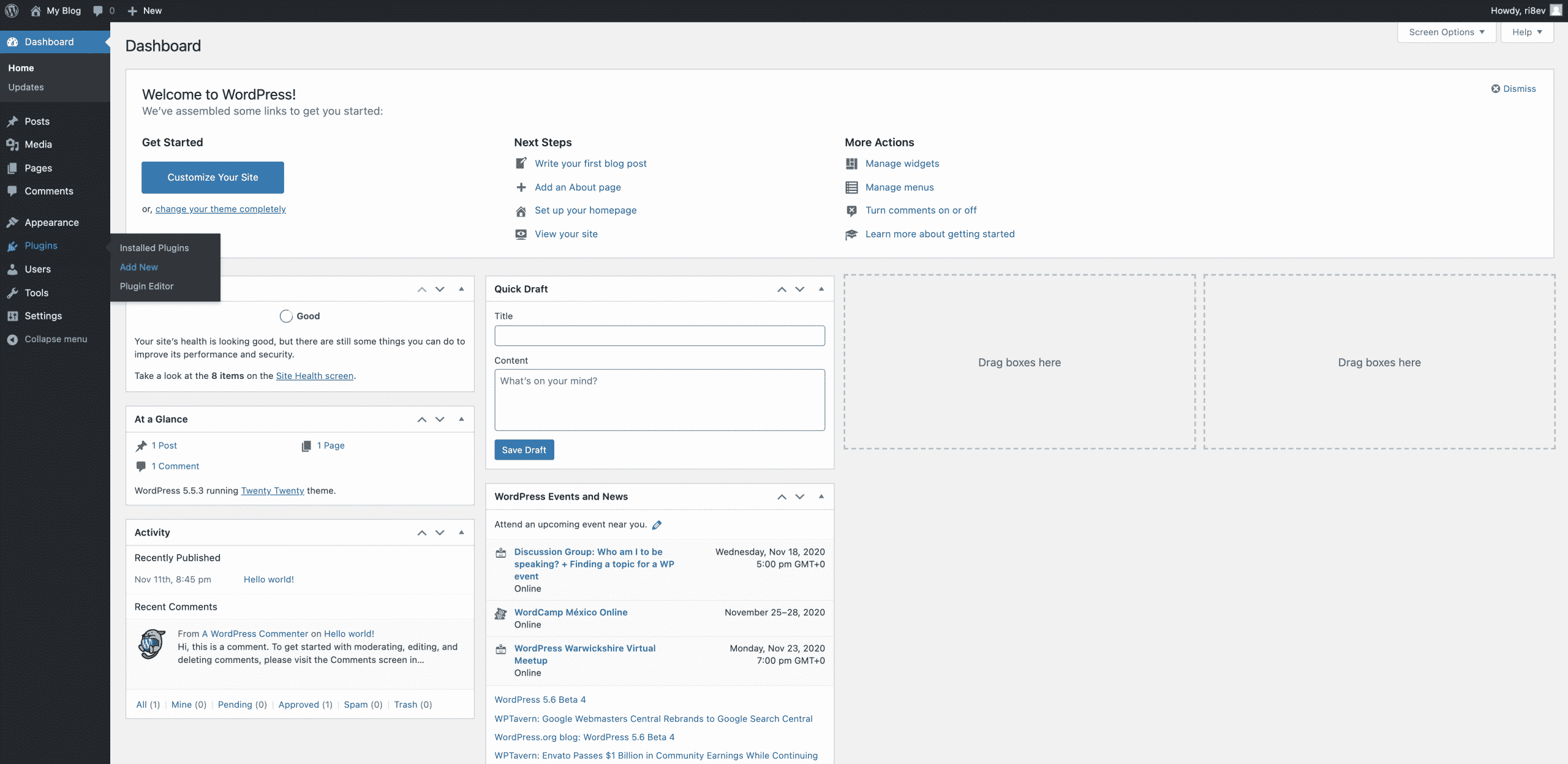Image resolution: width=1568 pixels, height=764 pixels.
Task: Filter comments by Pending (0)
Action: point(243,705)
